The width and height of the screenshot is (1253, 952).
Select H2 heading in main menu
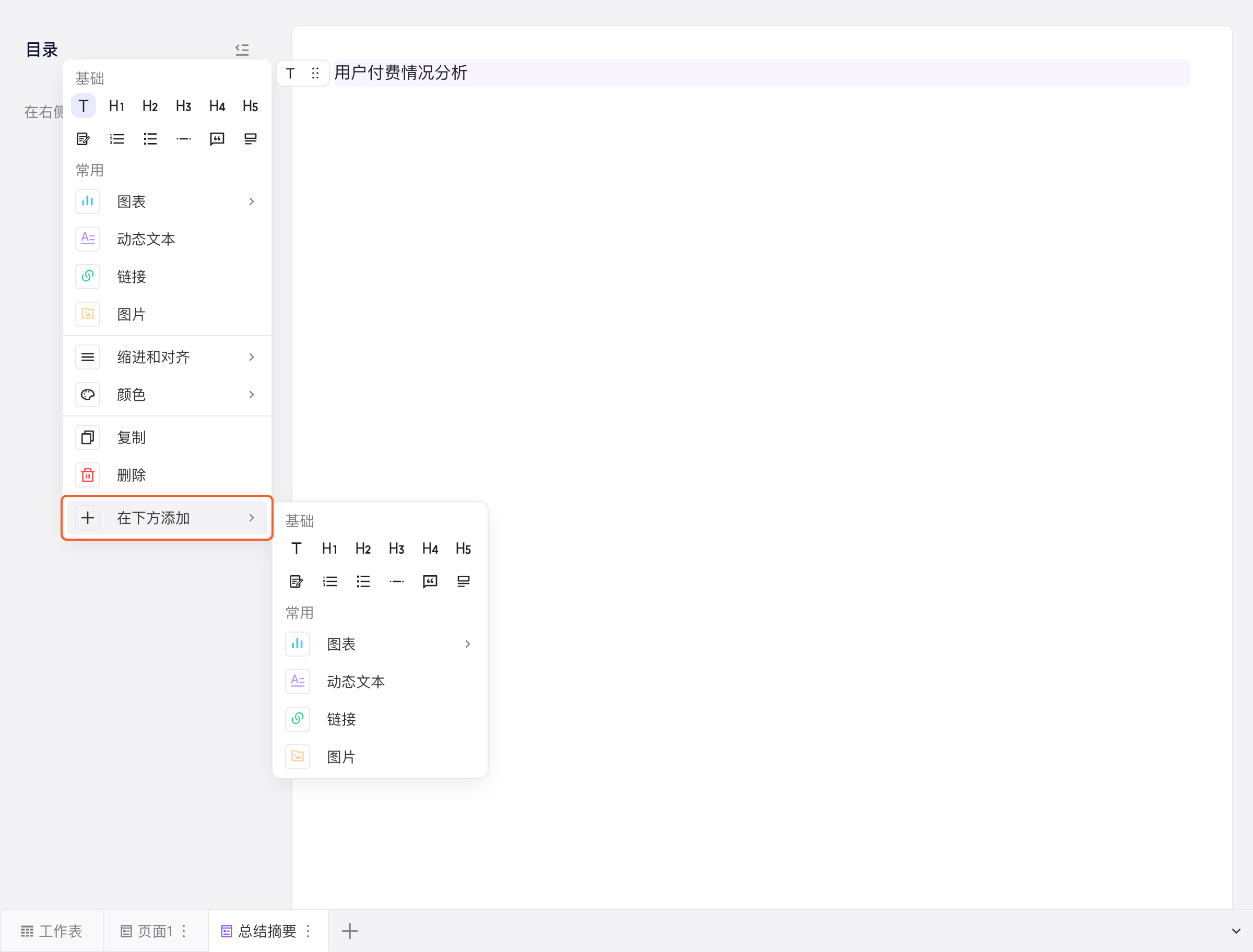pyautogui.click(x=150, y=106)
